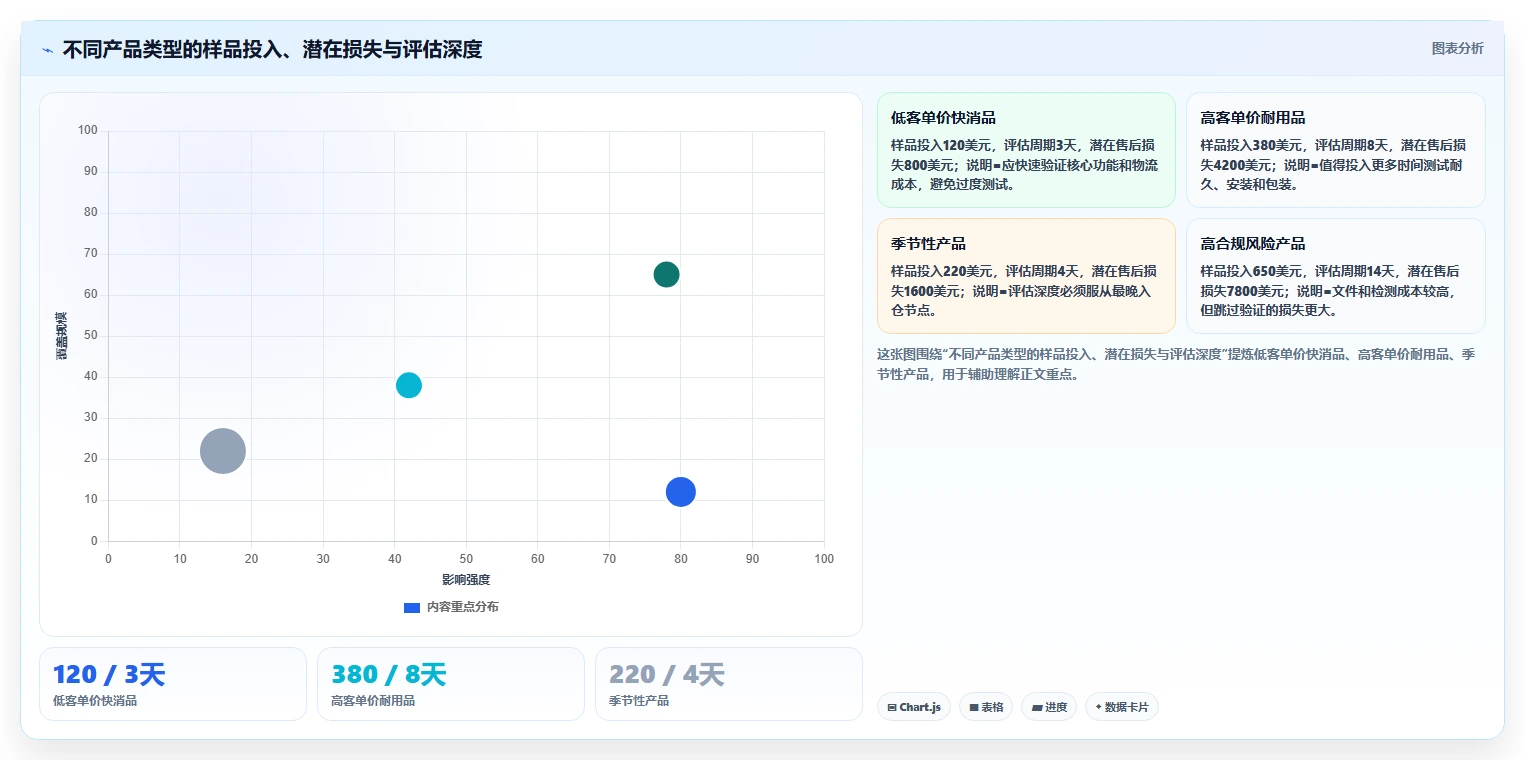The width and height of the screenshot is (1525, 760).
Task: Click the dark green bubble in the chart
Action: 666,274
